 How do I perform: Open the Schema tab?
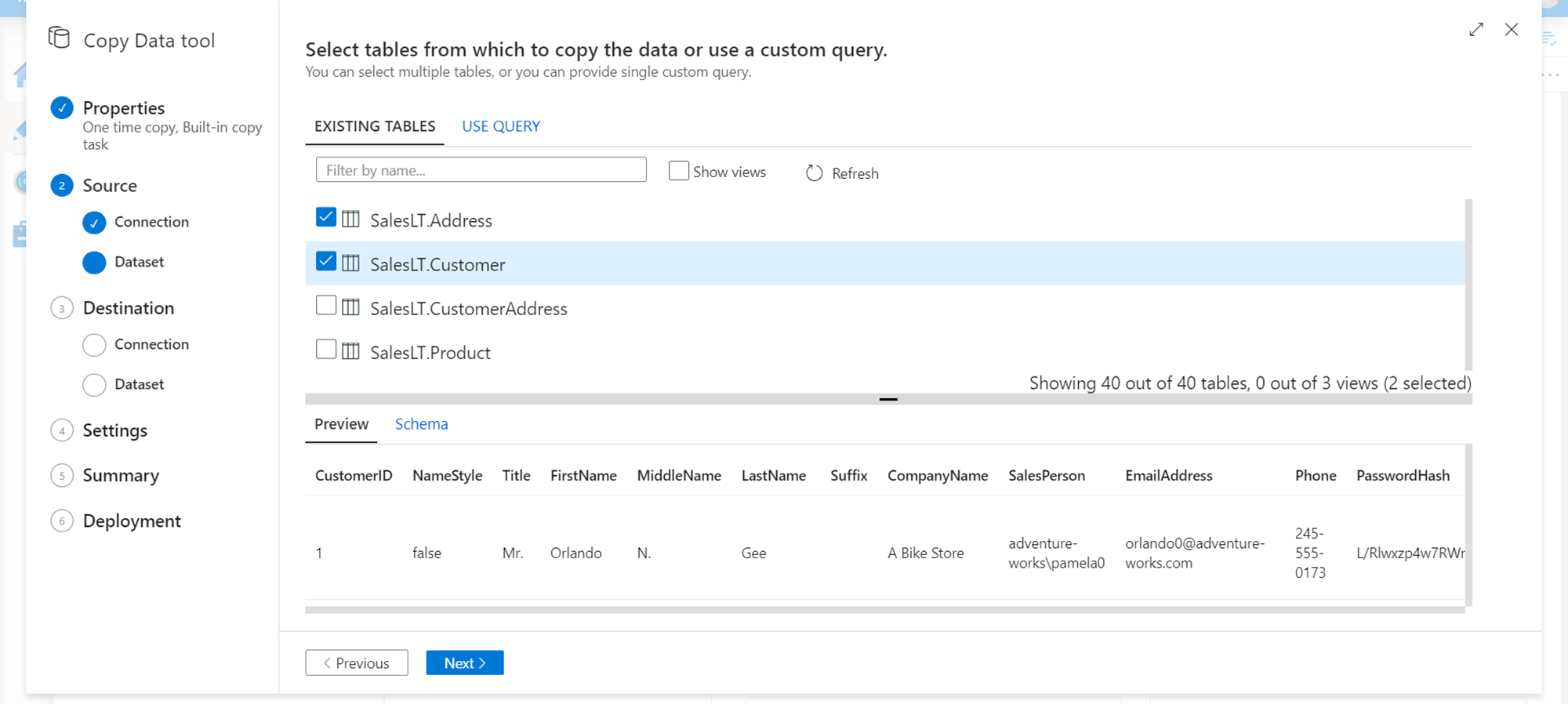421,424
